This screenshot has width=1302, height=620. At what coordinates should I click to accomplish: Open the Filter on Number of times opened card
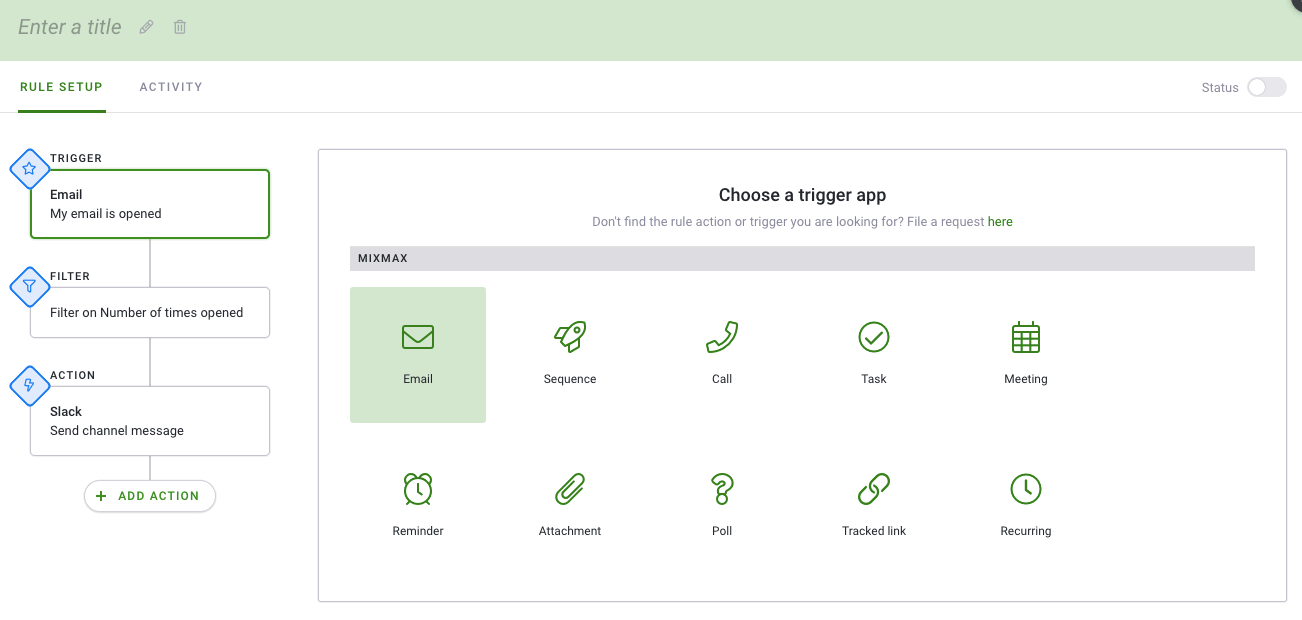(x=150, y=313)
